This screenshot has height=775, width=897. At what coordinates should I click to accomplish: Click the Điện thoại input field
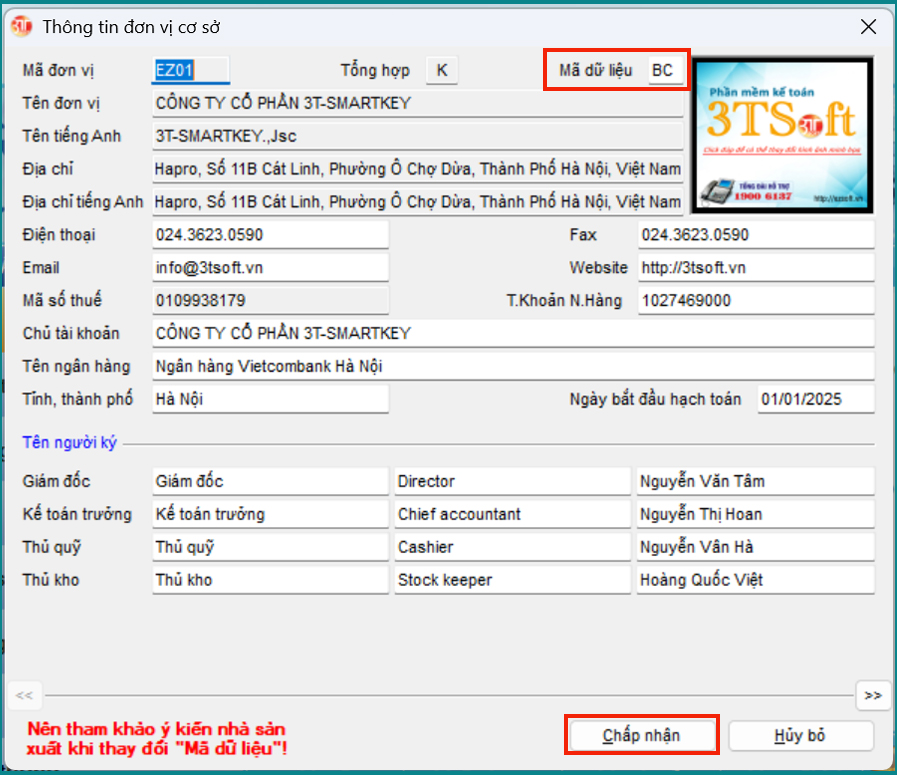(270, 235)
